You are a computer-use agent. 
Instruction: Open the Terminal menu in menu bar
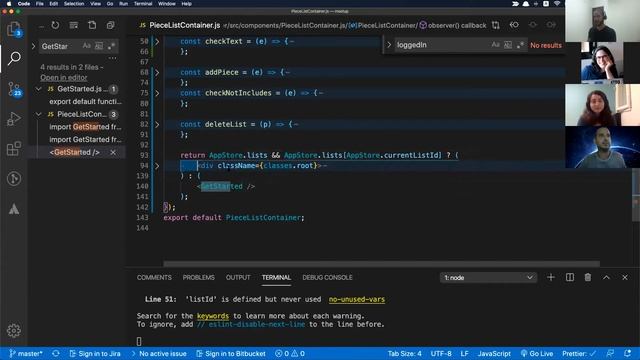click(143, 4)
